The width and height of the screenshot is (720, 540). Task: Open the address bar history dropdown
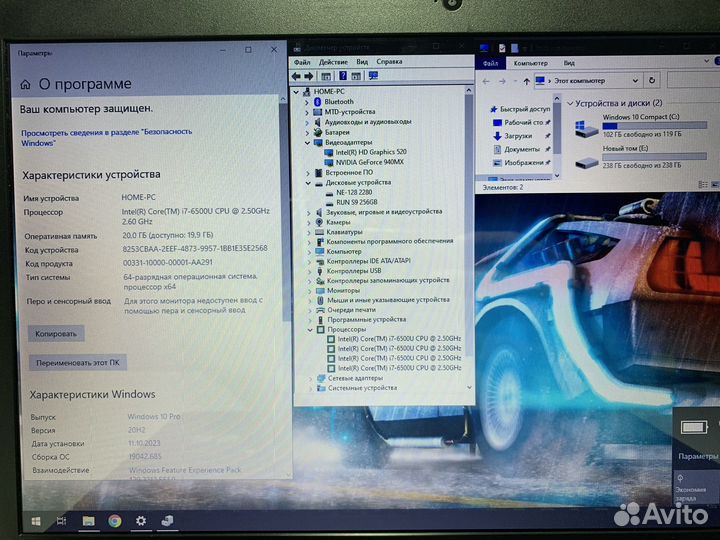635,81
